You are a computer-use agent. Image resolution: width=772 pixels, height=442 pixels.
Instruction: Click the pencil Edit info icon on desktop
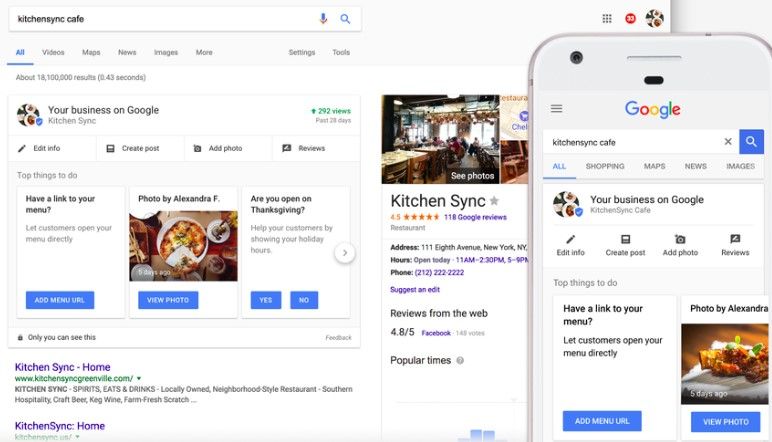(x=22, y=148)
